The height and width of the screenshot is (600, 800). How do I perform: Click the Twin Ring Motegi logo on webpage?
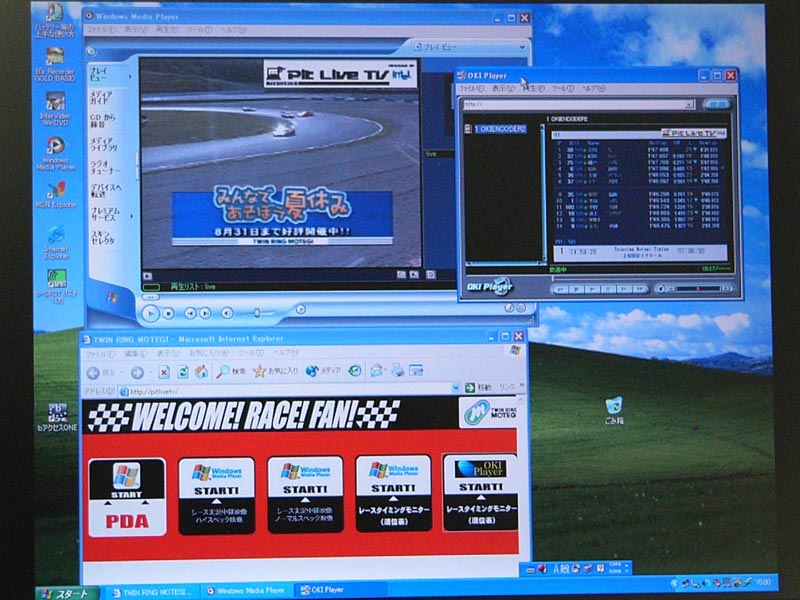(490, 412)
